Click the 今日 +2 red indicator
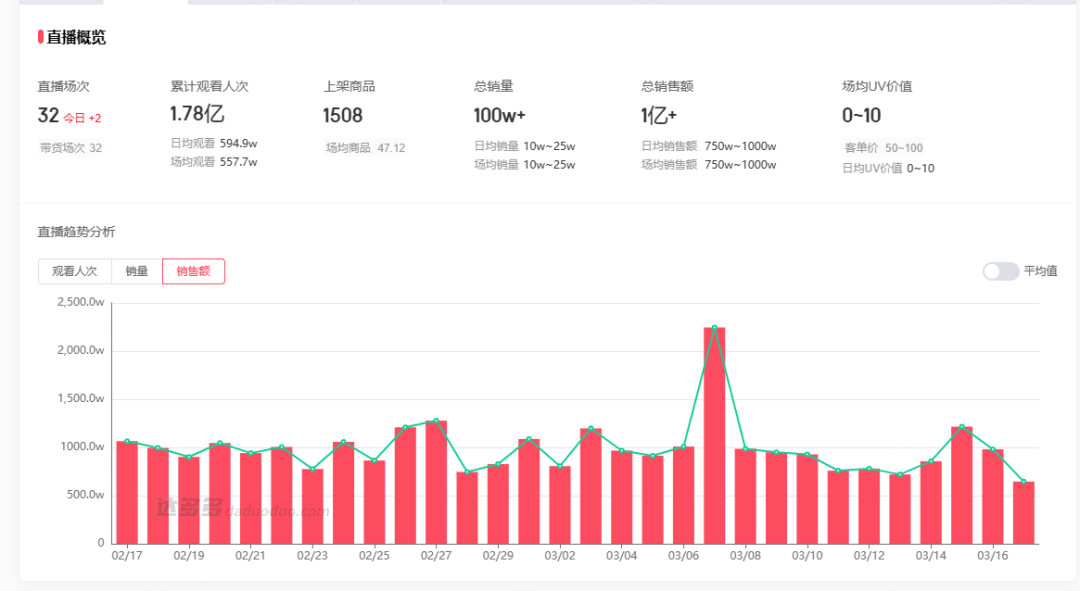This screenshot has width=1080, height=591. (x=82, y=118)
